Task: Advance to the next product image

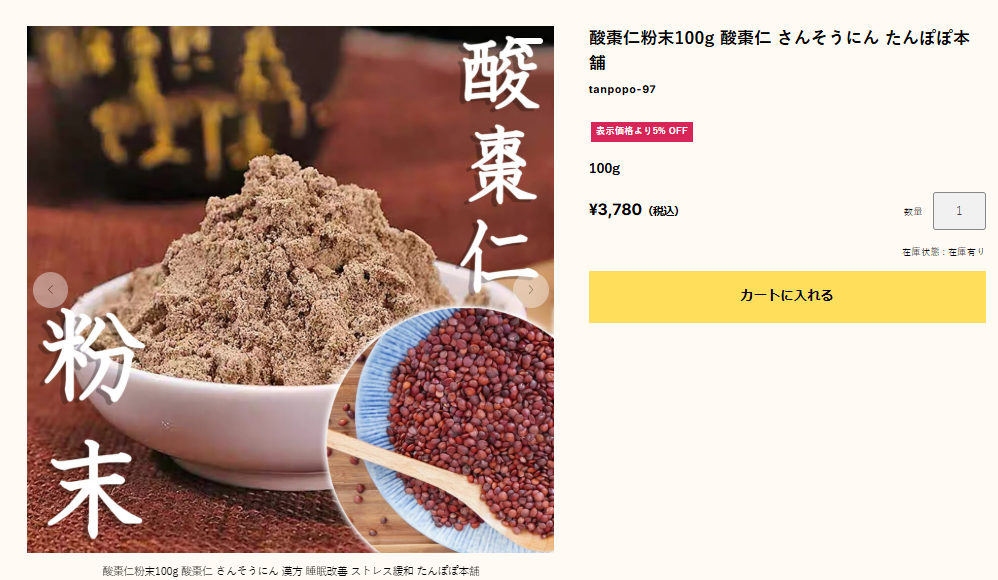Action: click(531, 290)
